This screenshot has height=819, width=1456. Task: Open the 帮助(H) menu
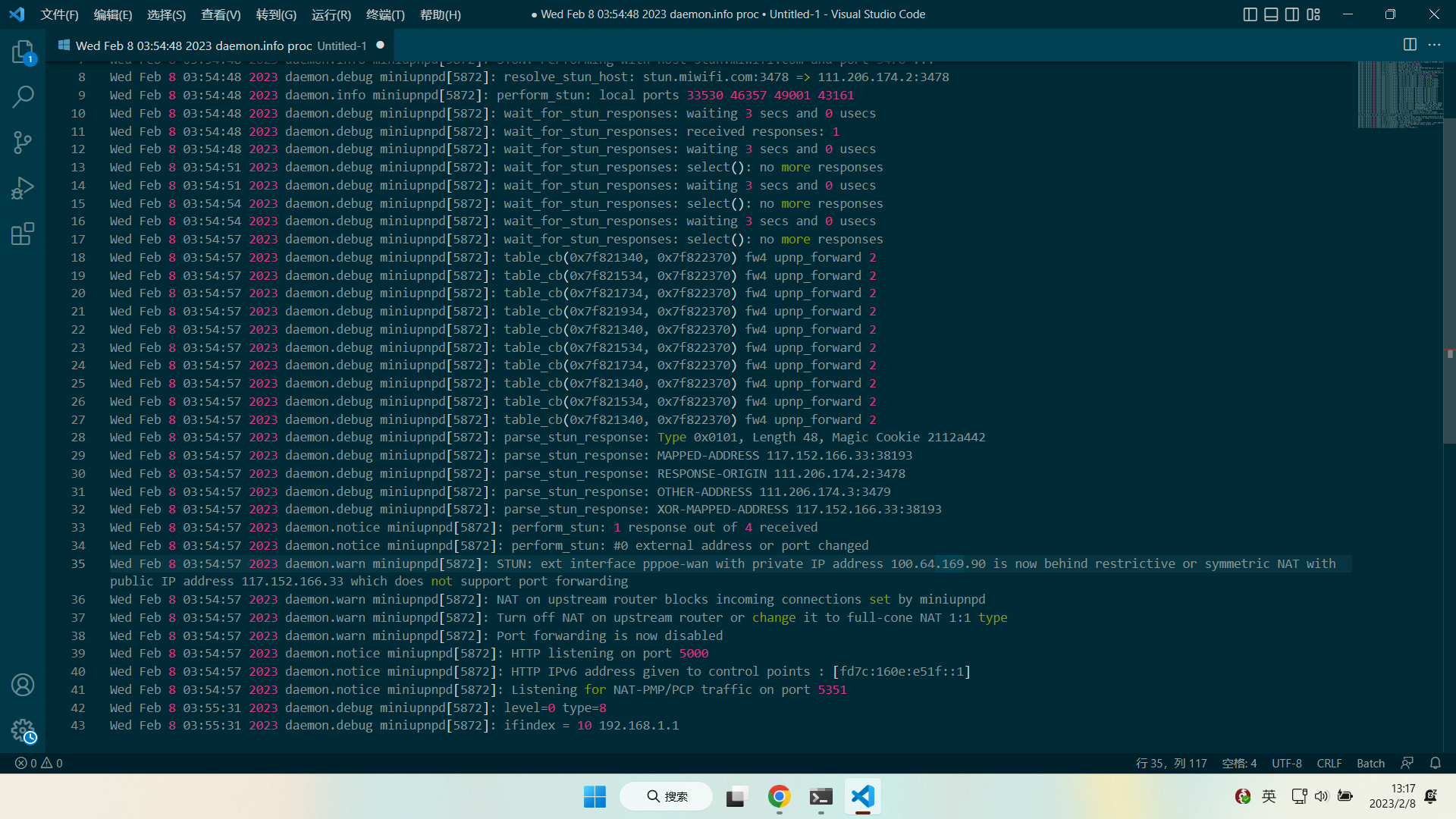pos(440,14)
